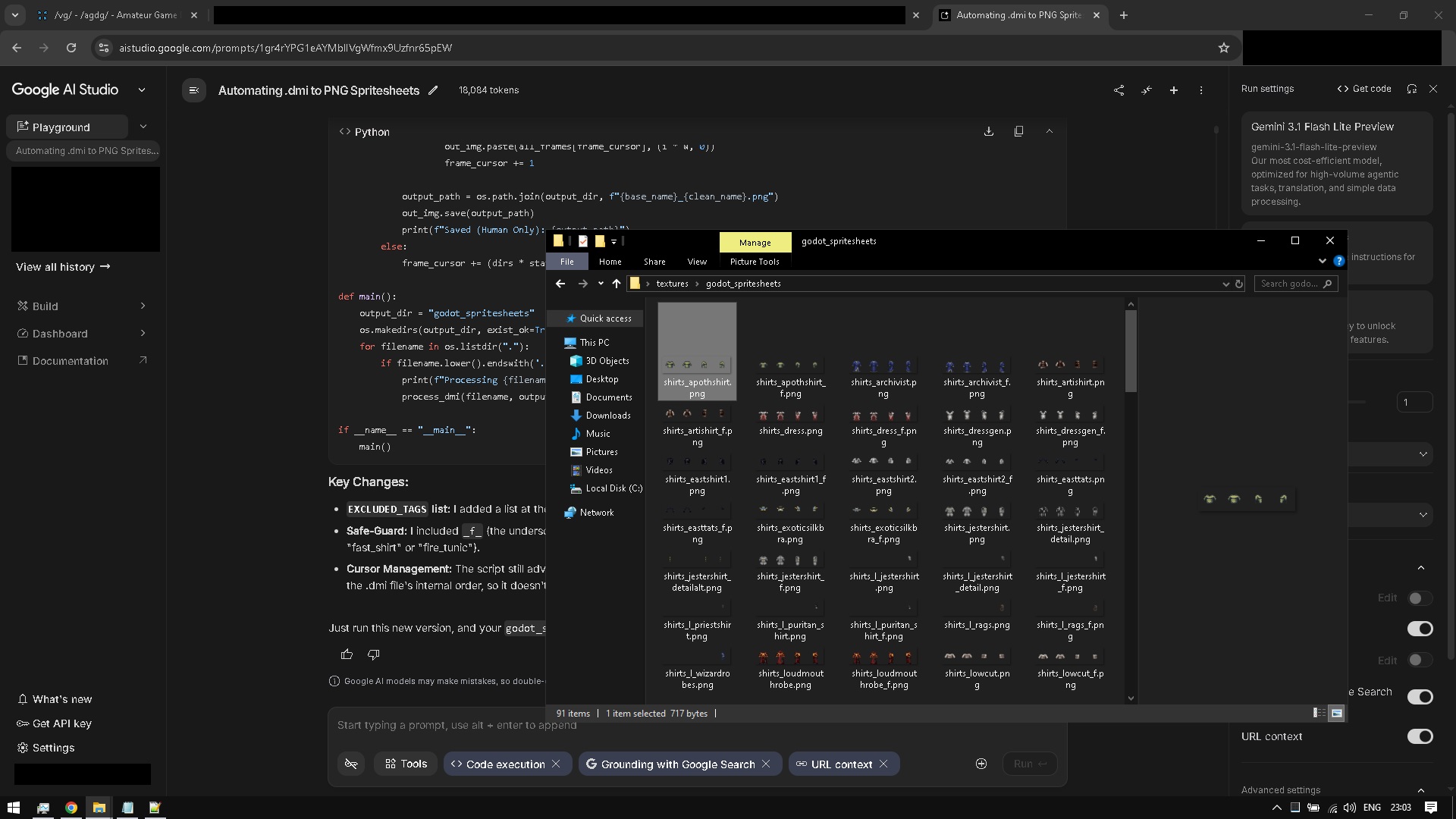This screenshot has width=1456, height=819.
Task: Open the share prompt icon
Action: pyautogui.click(x=1119, y=90)
